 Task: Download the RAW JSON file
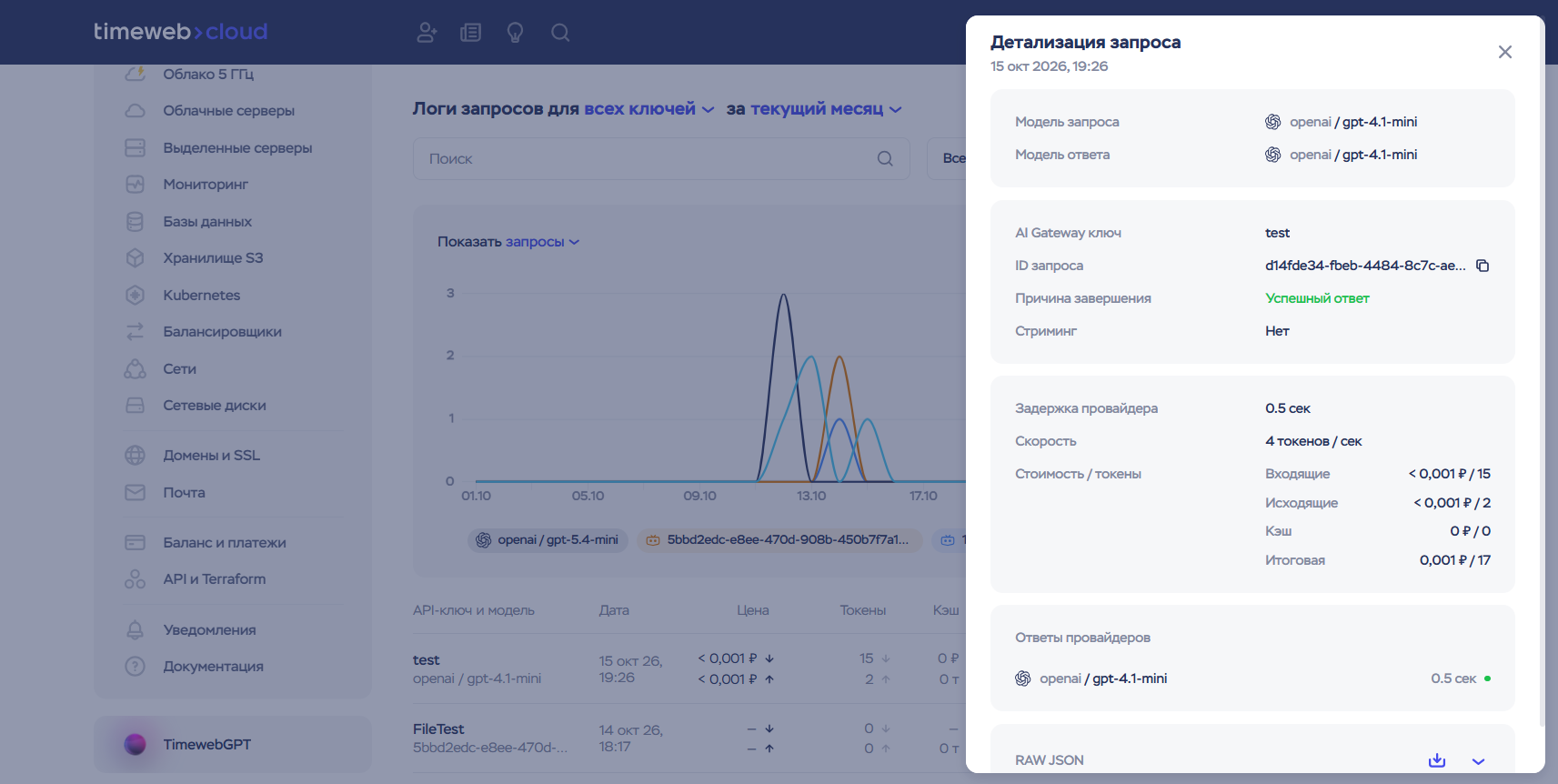[1437, 760]
